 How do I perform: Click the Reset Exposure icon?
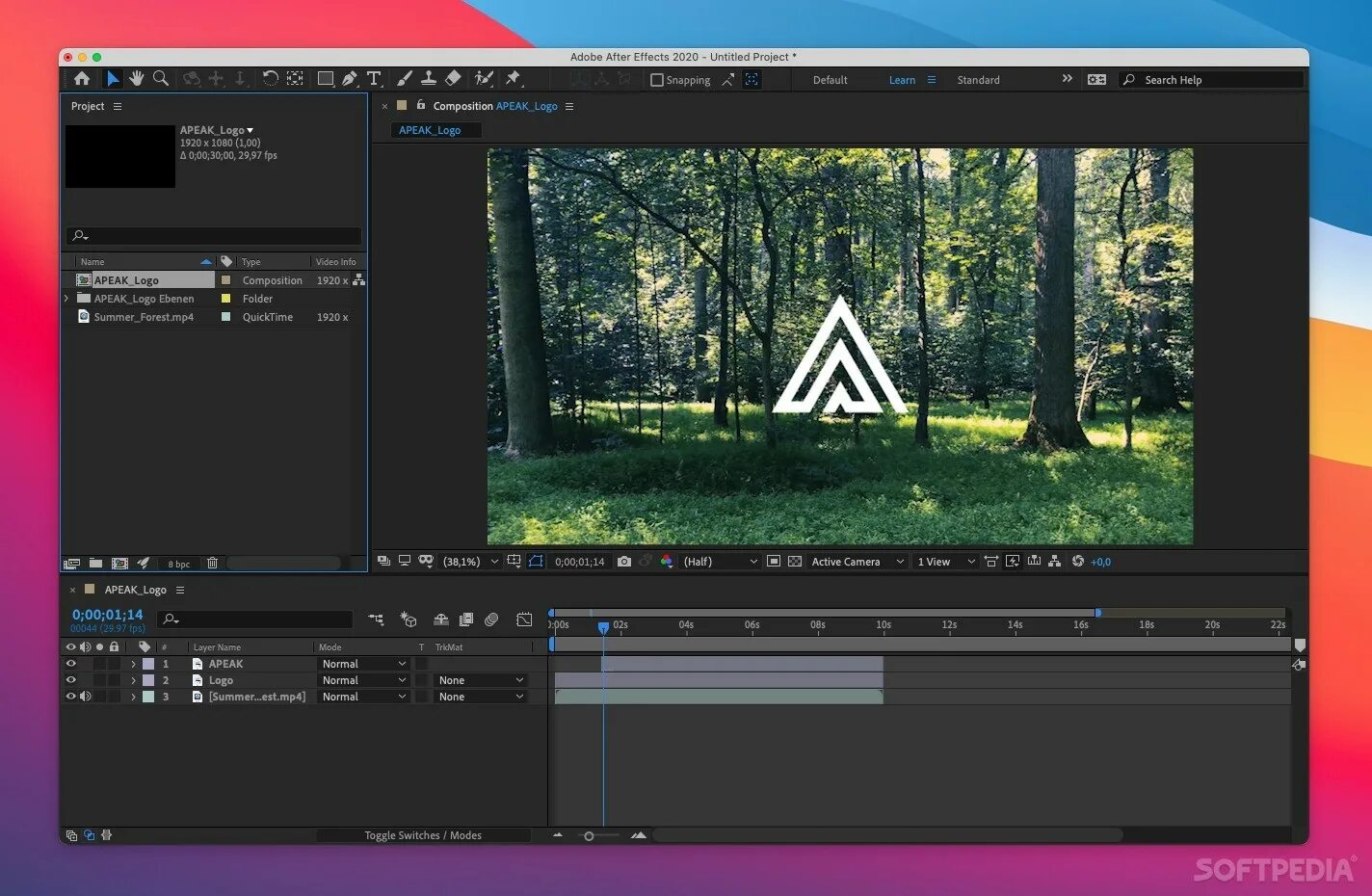(x=1077, y=562)
